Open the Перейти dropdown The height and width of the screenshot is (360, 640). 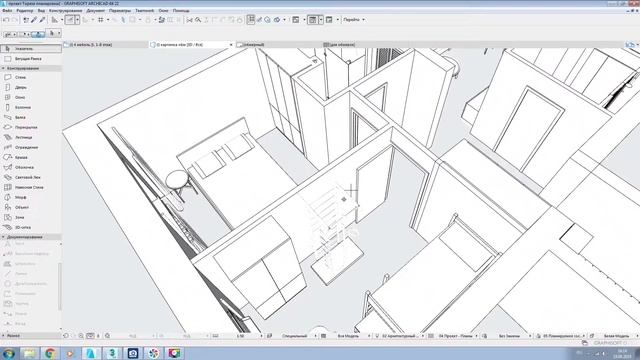pos(354,20)
